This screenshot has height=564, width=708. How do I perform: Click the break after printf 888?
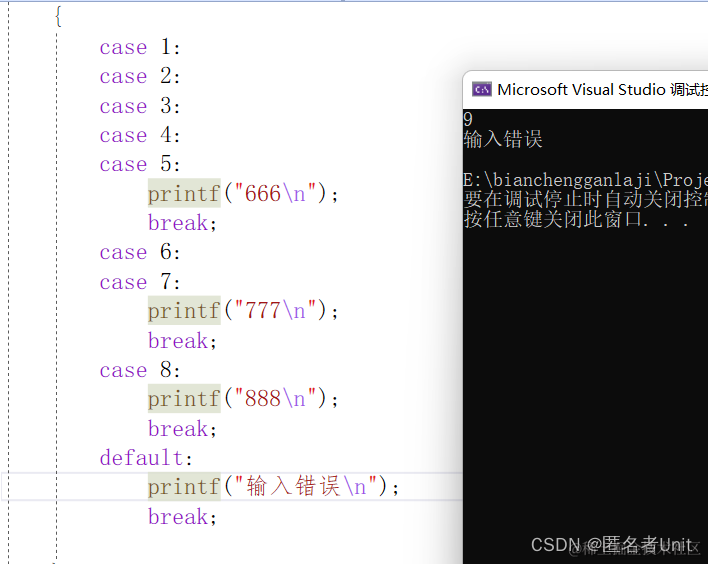pyautogui.click(x=182, y=429)
